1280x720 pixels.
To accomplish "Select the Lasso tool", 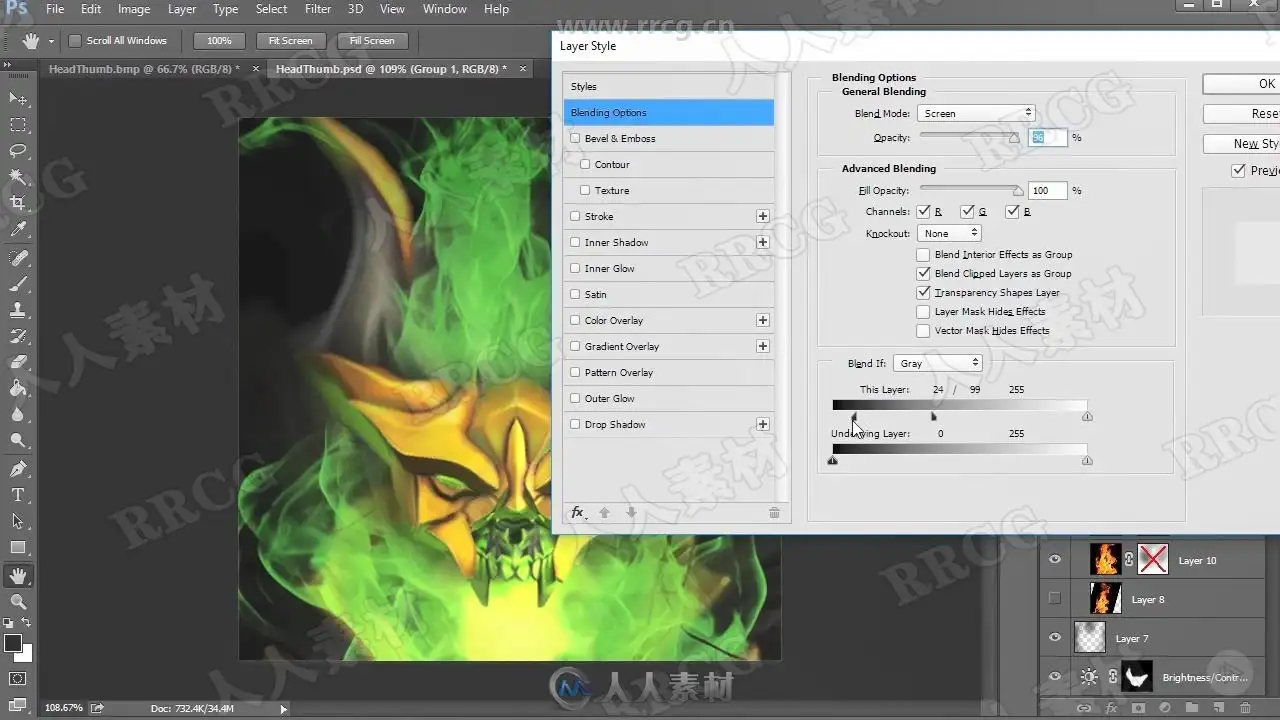I will coord(18,151).
